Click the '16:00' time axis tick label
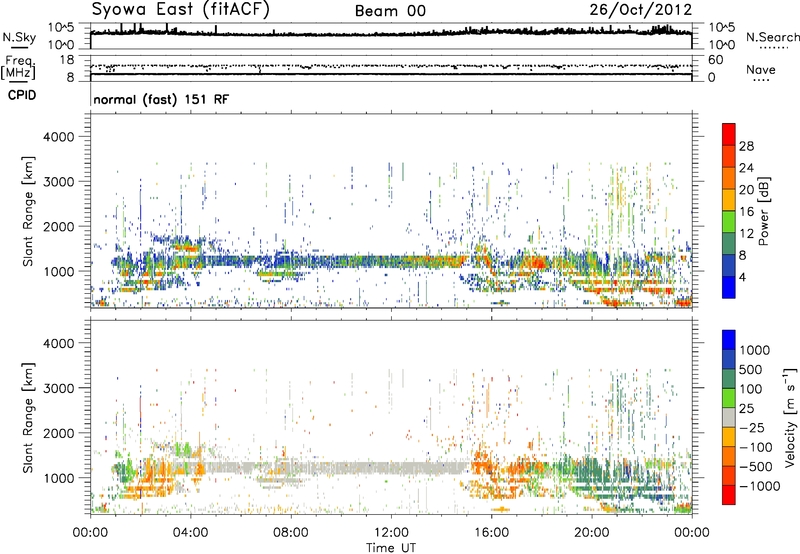800x554 pixels. click(x=491, y=533)
